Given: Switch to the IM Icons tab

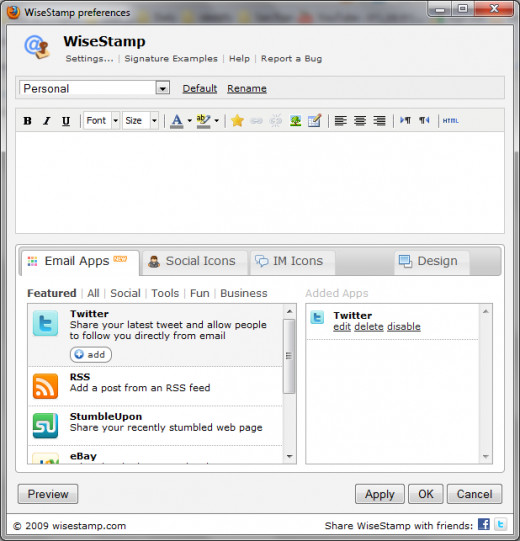Looking at the screenshot, I should pyautogui.click(x=292, y=262).
